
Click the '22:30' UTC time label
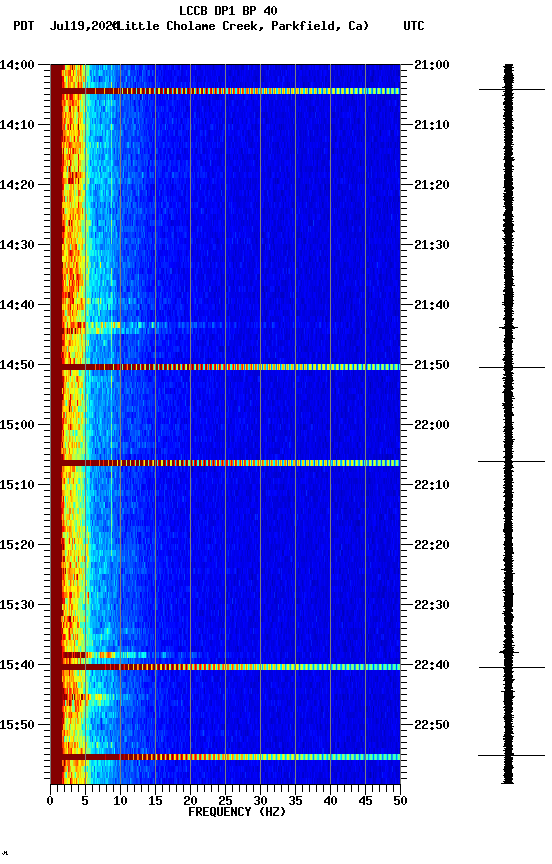[x=432, y=606]
